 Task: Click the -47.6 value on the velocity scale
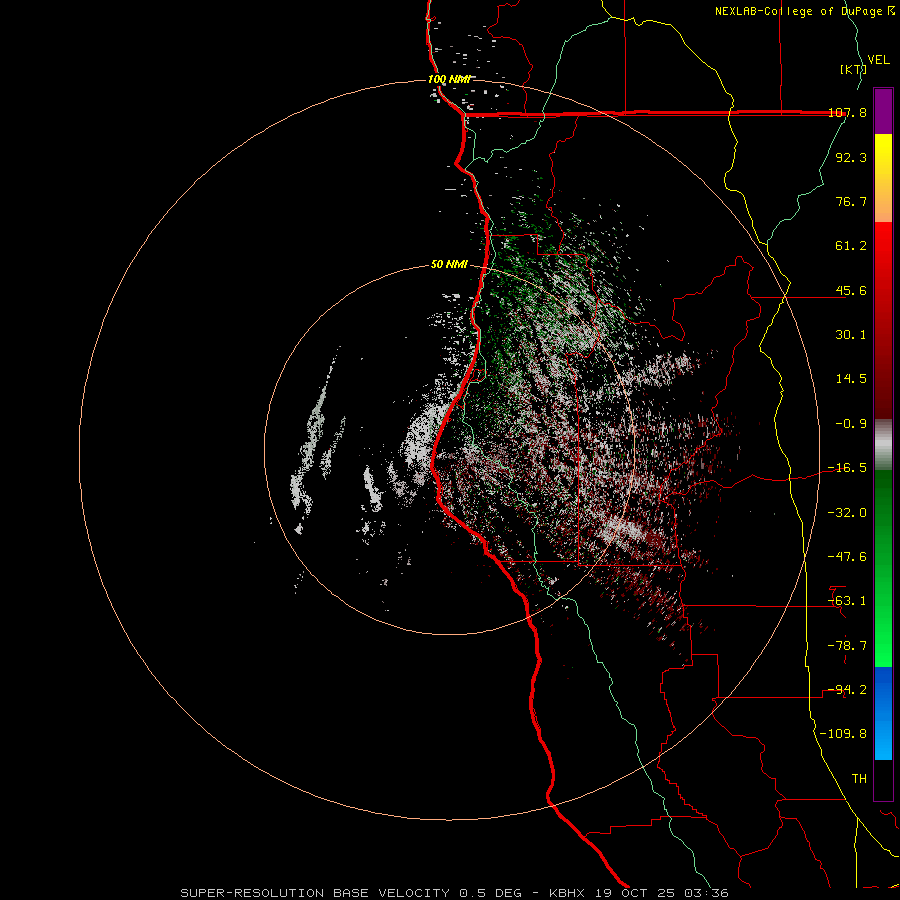[848, 557]
